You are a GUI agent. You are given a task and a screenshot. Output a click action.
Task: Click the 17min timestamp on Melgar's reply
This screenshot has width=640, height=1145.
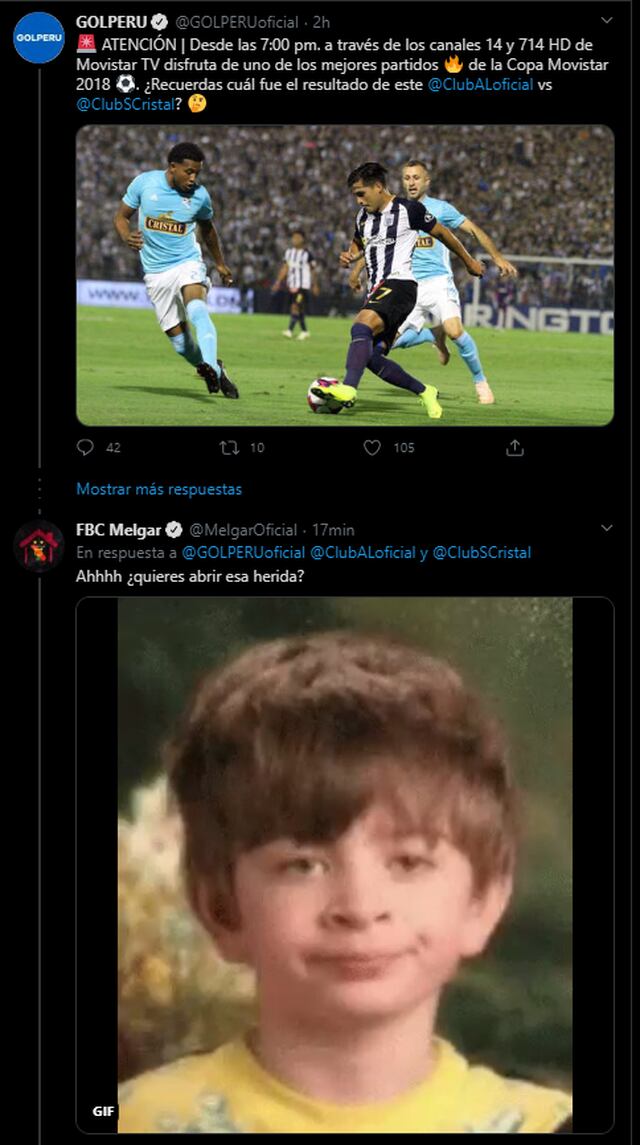(334, 529)
